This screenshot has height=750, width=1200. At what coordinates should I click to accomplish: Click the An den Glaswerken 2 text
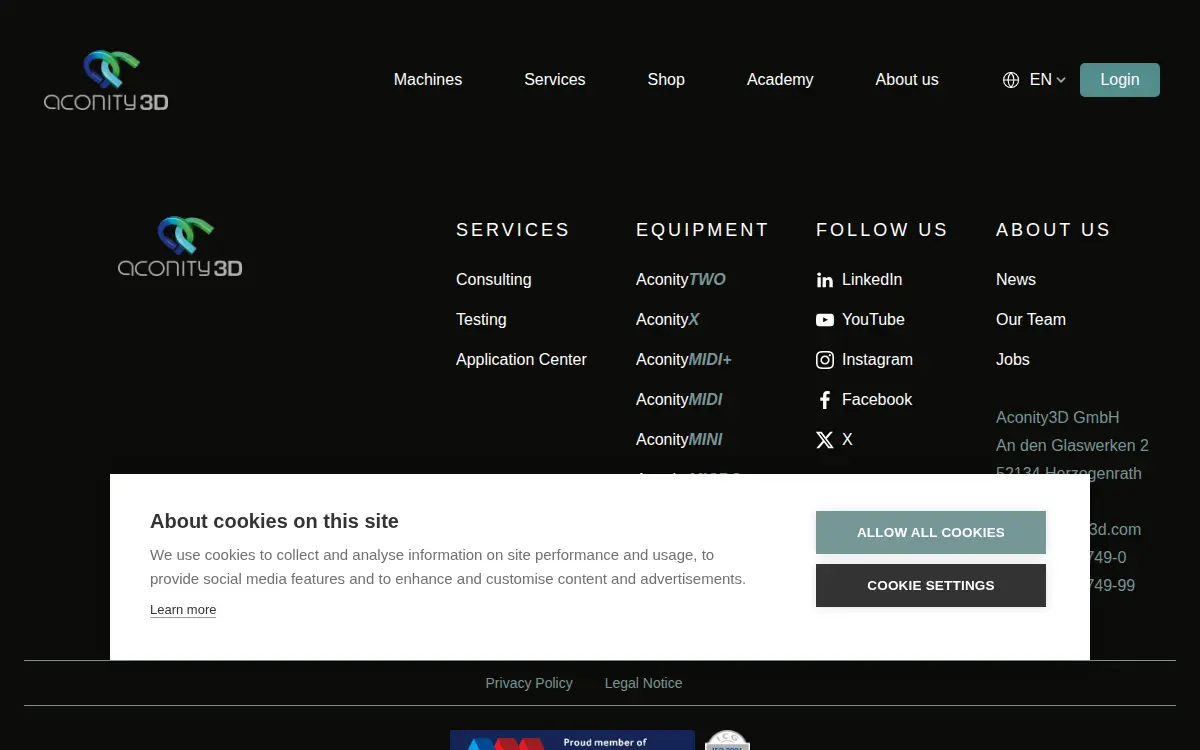point(1072,446)
